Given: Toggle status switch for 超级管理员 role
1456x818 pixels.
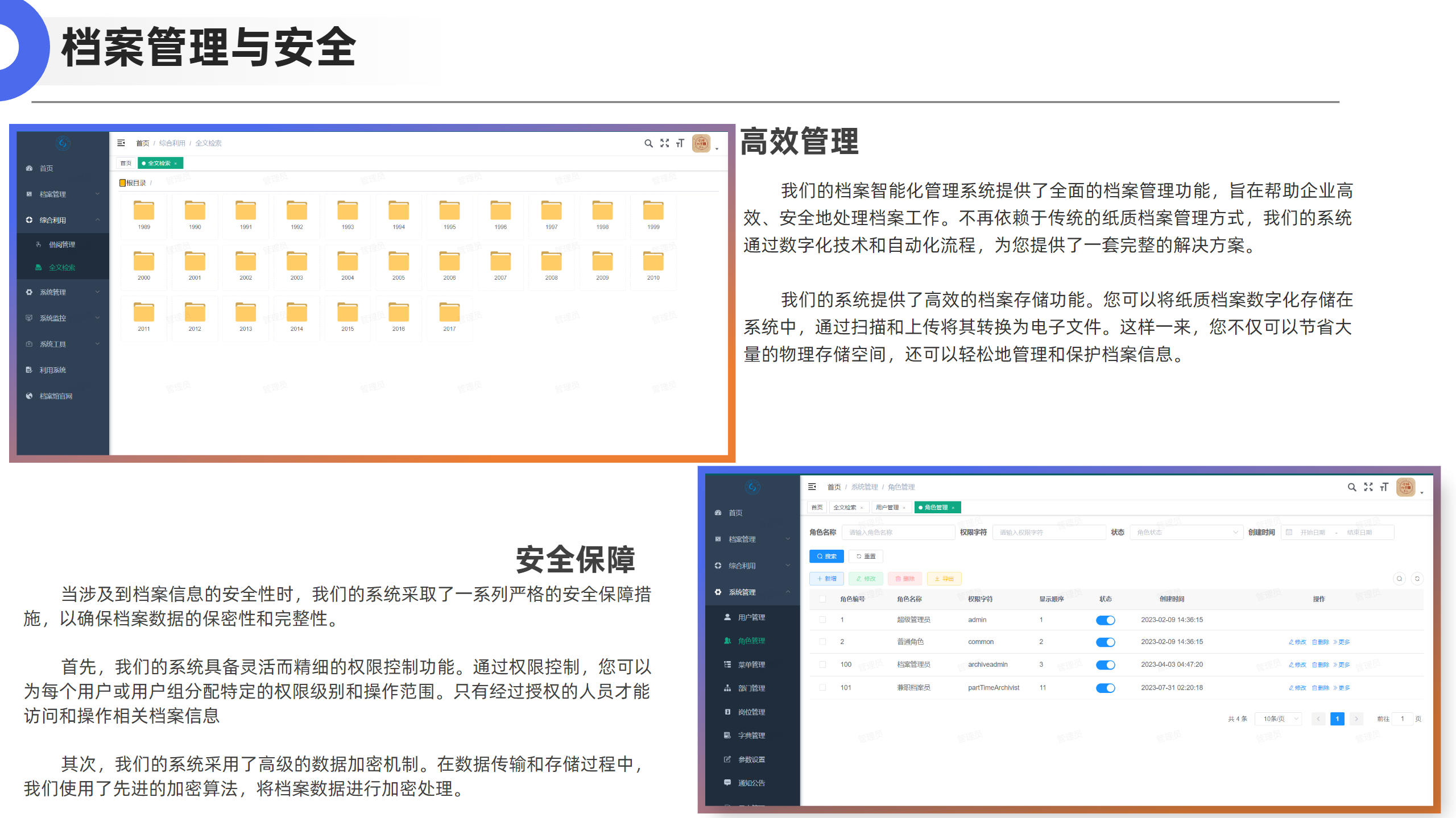Looking at the screenshot, I should point(1105,620).
